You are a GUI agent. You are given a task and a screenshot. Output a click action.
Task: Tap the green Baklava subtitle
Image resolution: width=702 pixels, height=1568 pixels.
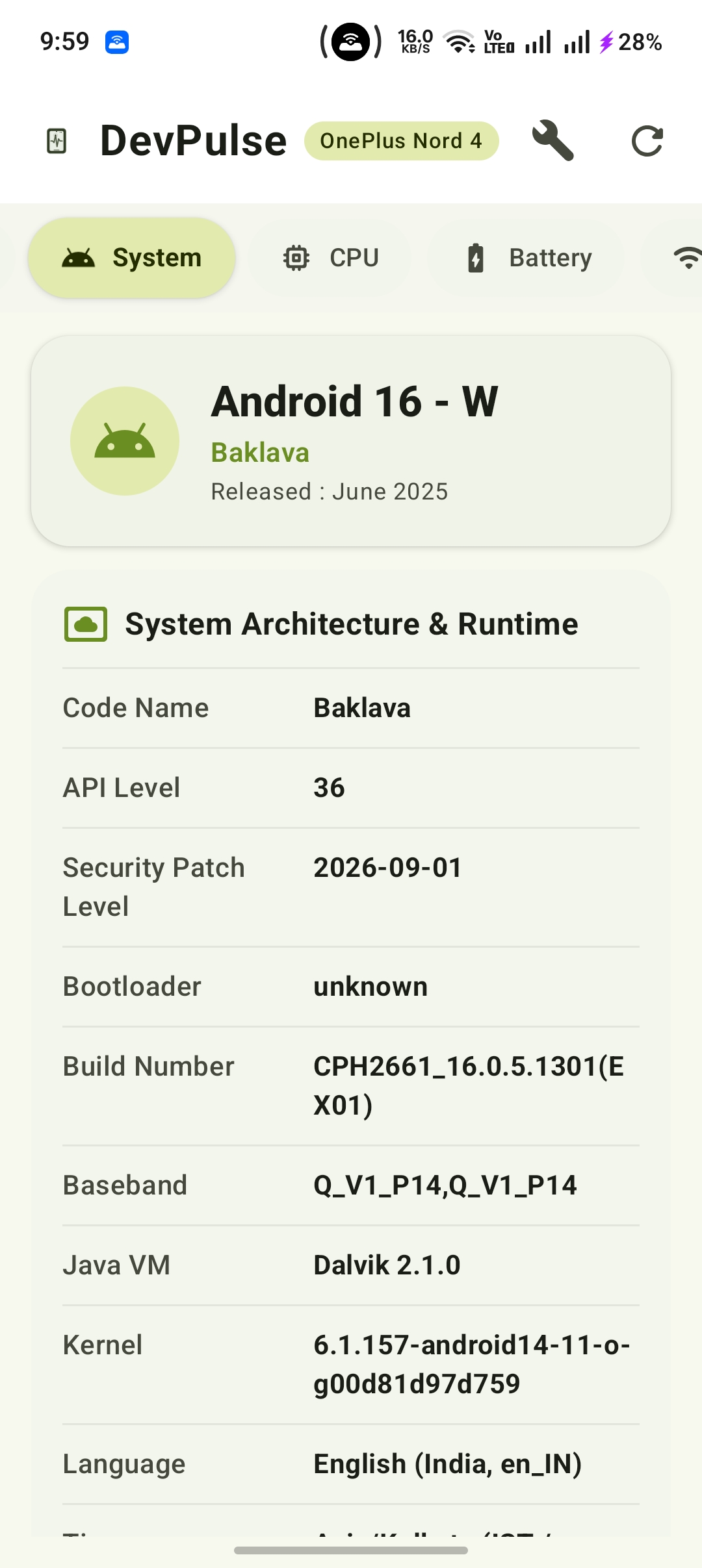point(260,453)
